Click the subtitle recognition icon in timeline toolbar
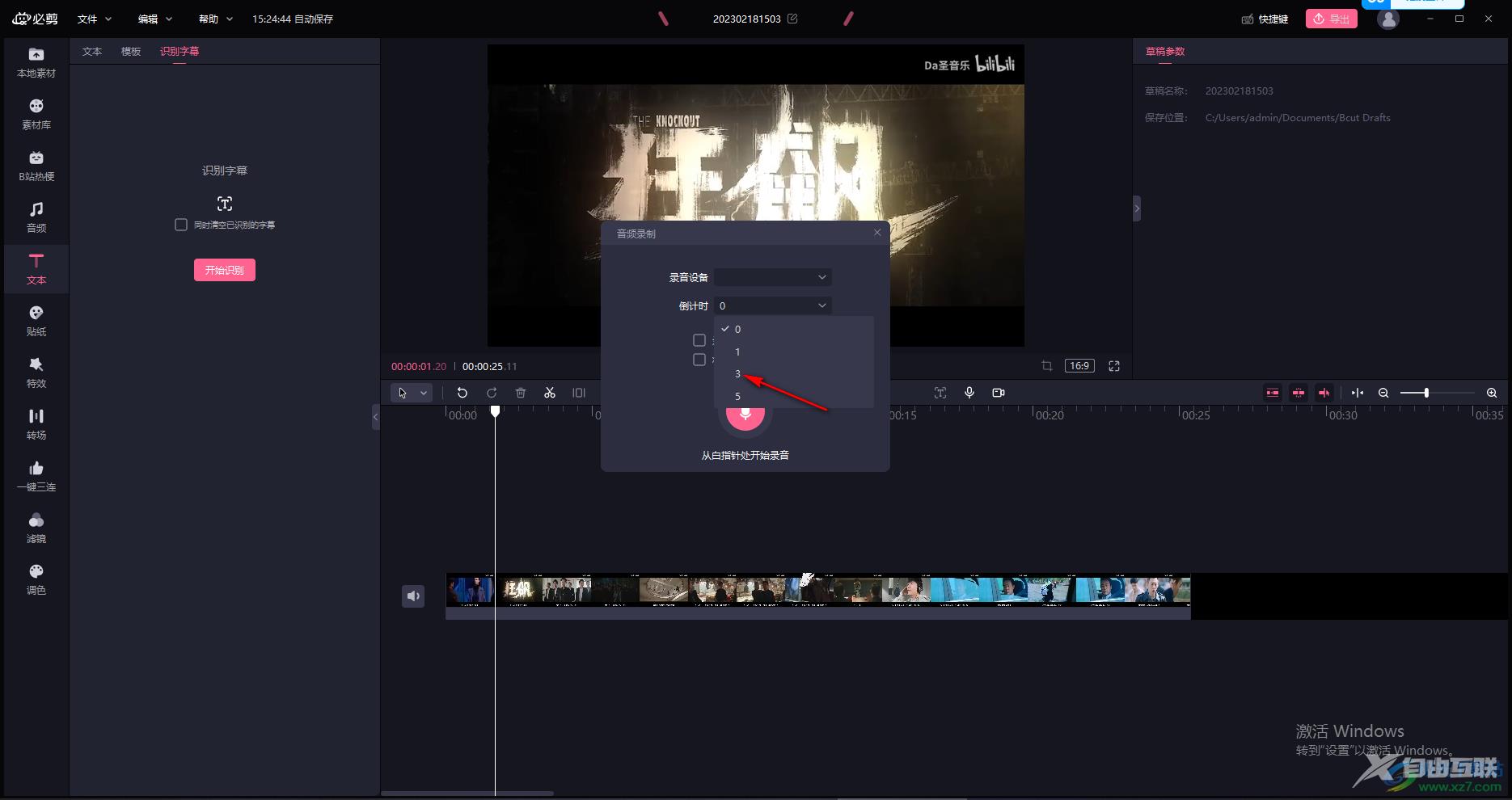 coord(940,393)
